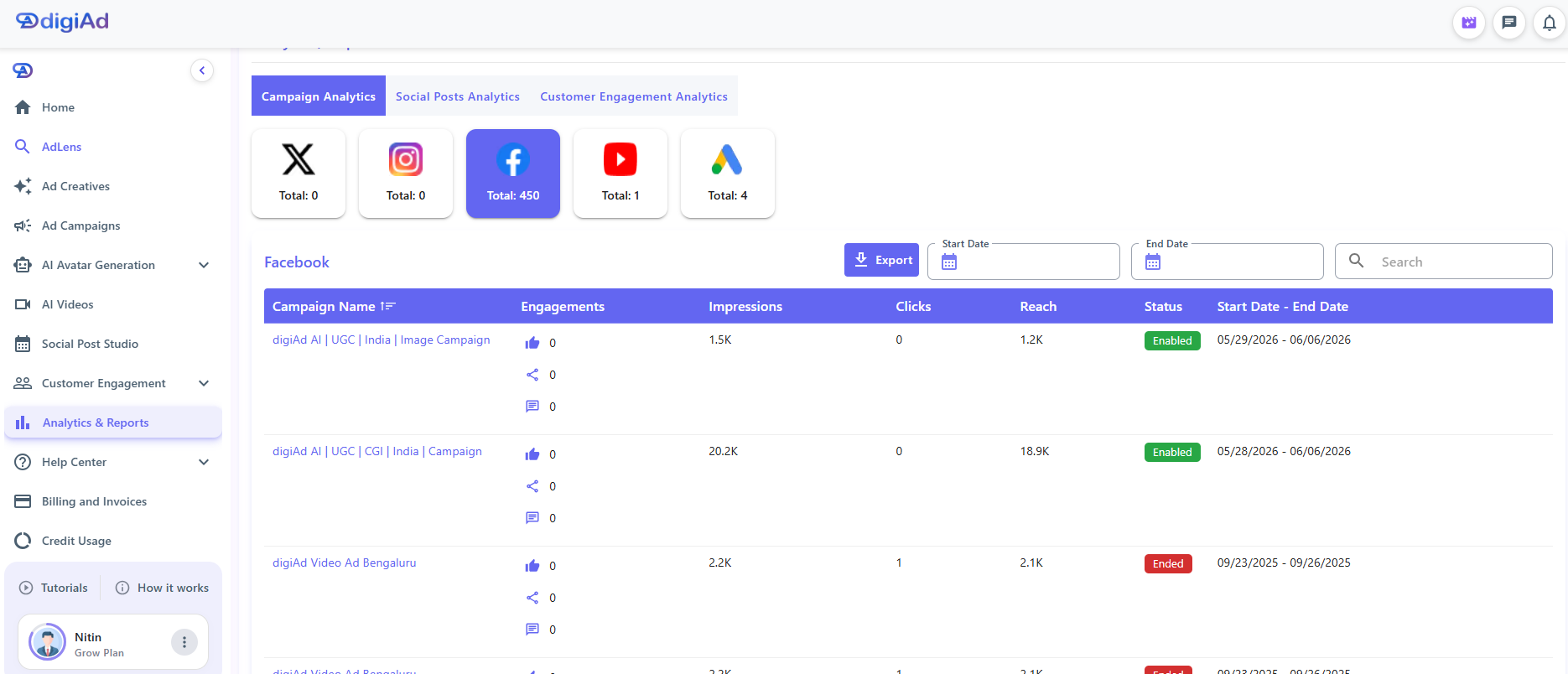Viewport: 1568px width, 674px height.
Task: Open digiAd AI UGC CGI India Campaign link
Action: 377,451
